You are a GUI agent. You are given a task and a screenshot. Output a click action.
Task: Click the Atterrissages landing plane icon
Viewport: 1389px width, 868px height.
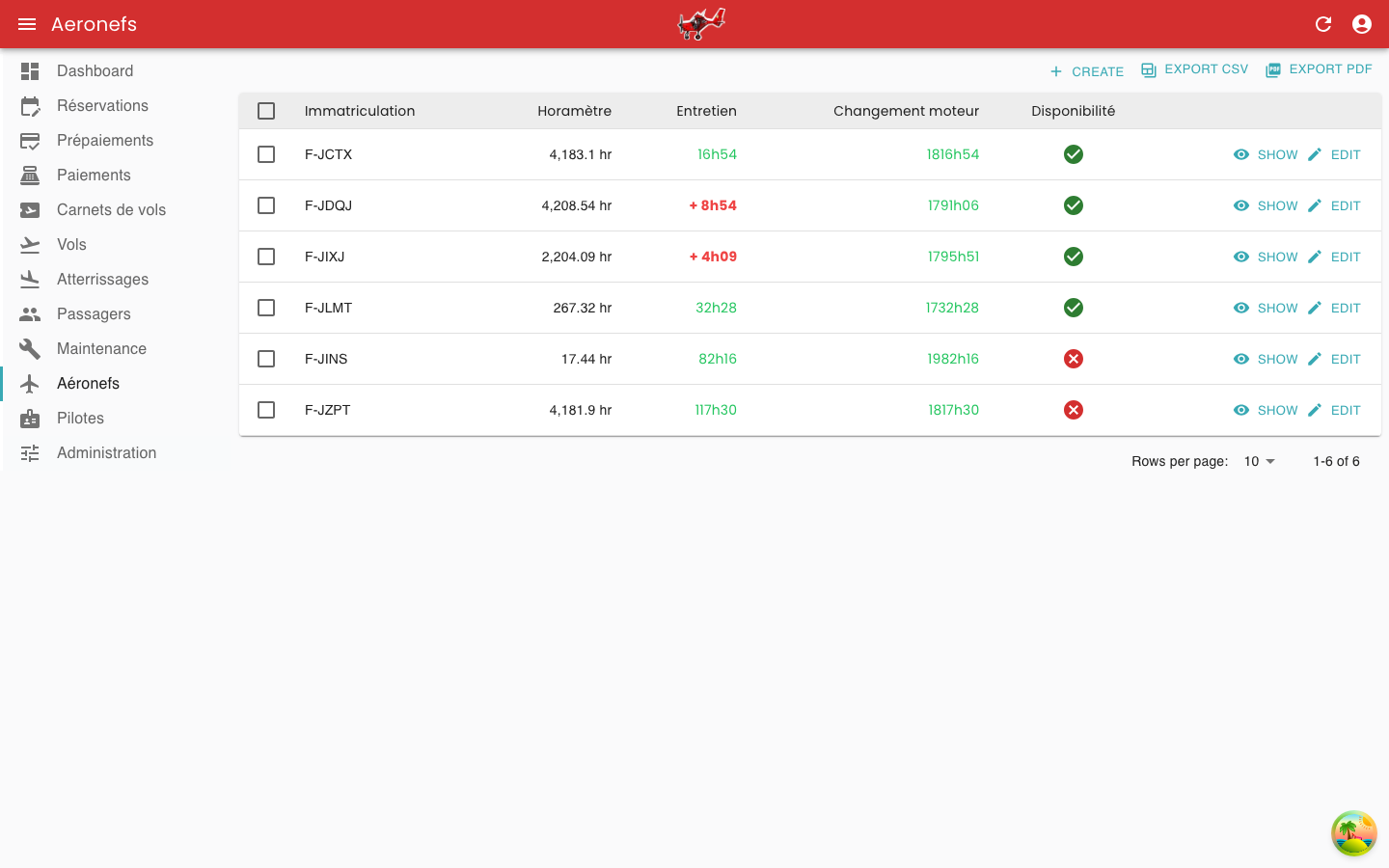coord(30,280)
